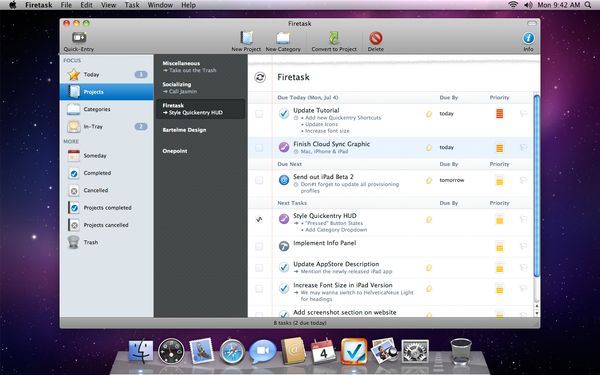Click blue category icon of Send out iPad Beta 2
The image size is (600, 375).
click(284, 180)
